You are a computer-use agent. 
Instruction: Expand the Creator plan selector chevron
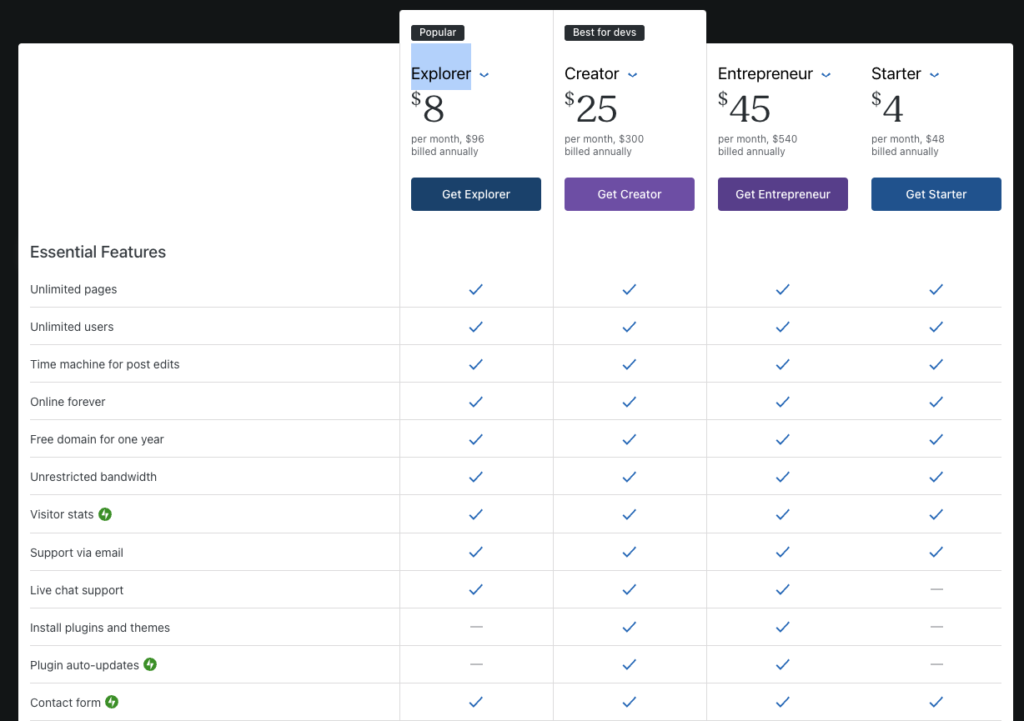click(632, 75)
